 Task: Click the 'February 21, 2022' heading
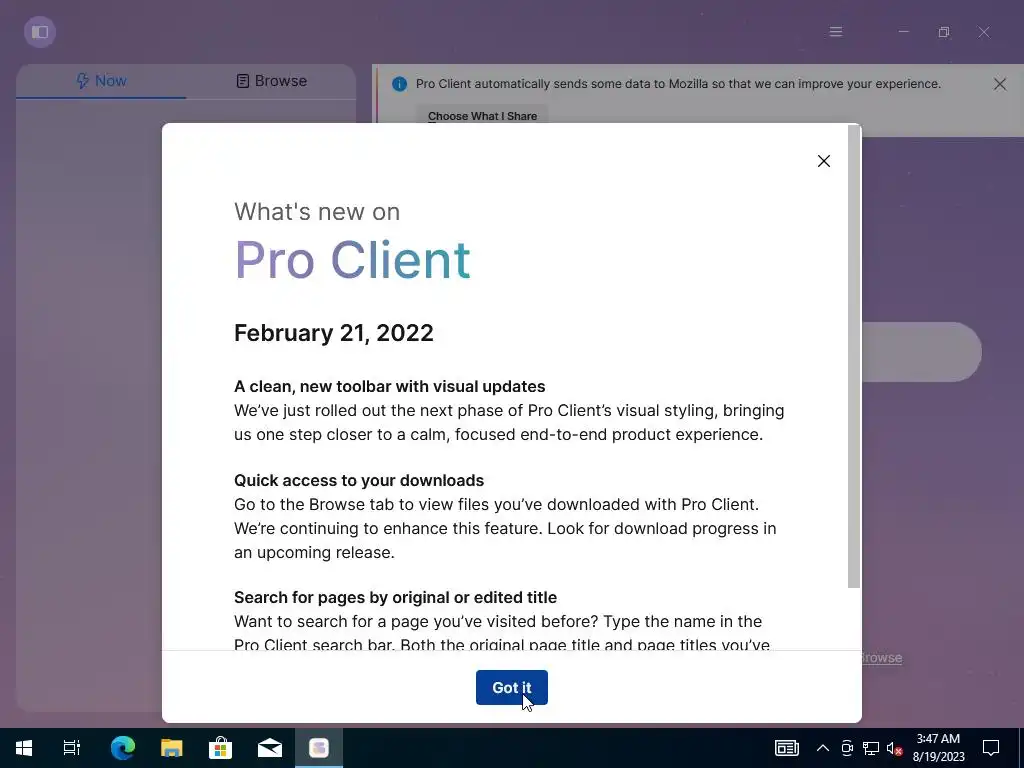coord(334,333)
